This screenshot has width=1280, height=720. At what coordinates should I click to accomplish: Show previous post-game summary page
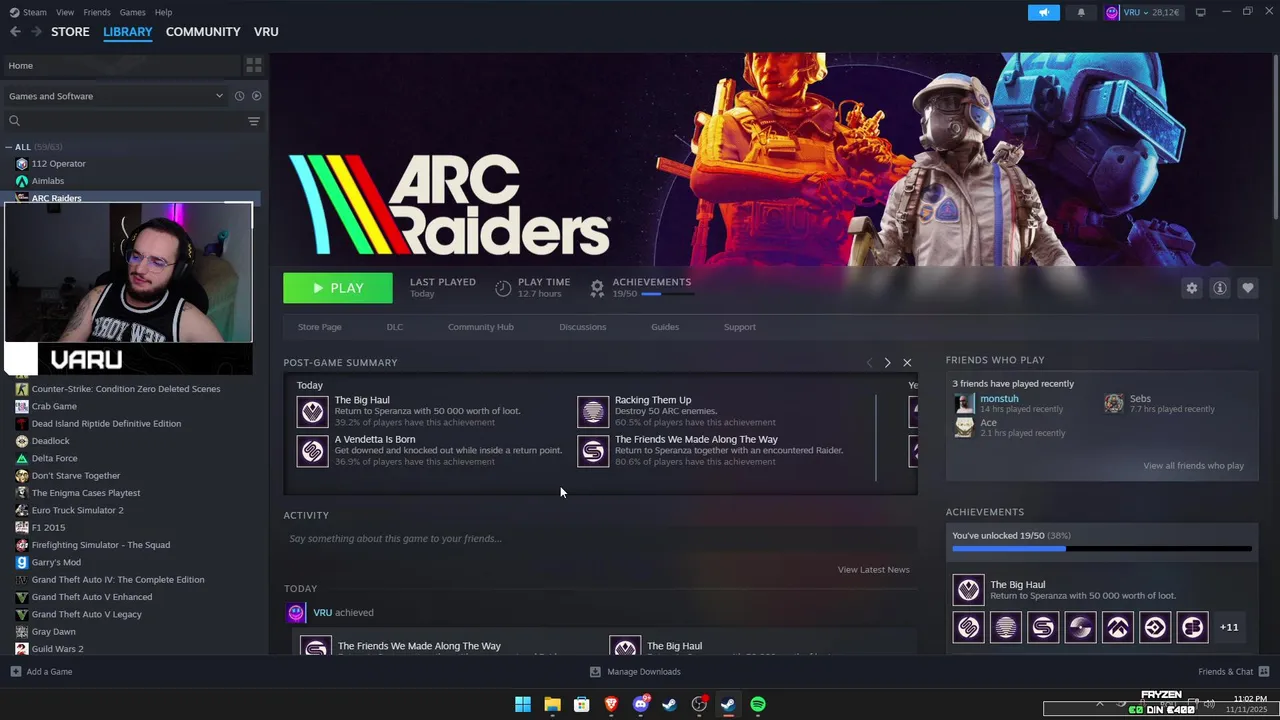coord(869,362)
